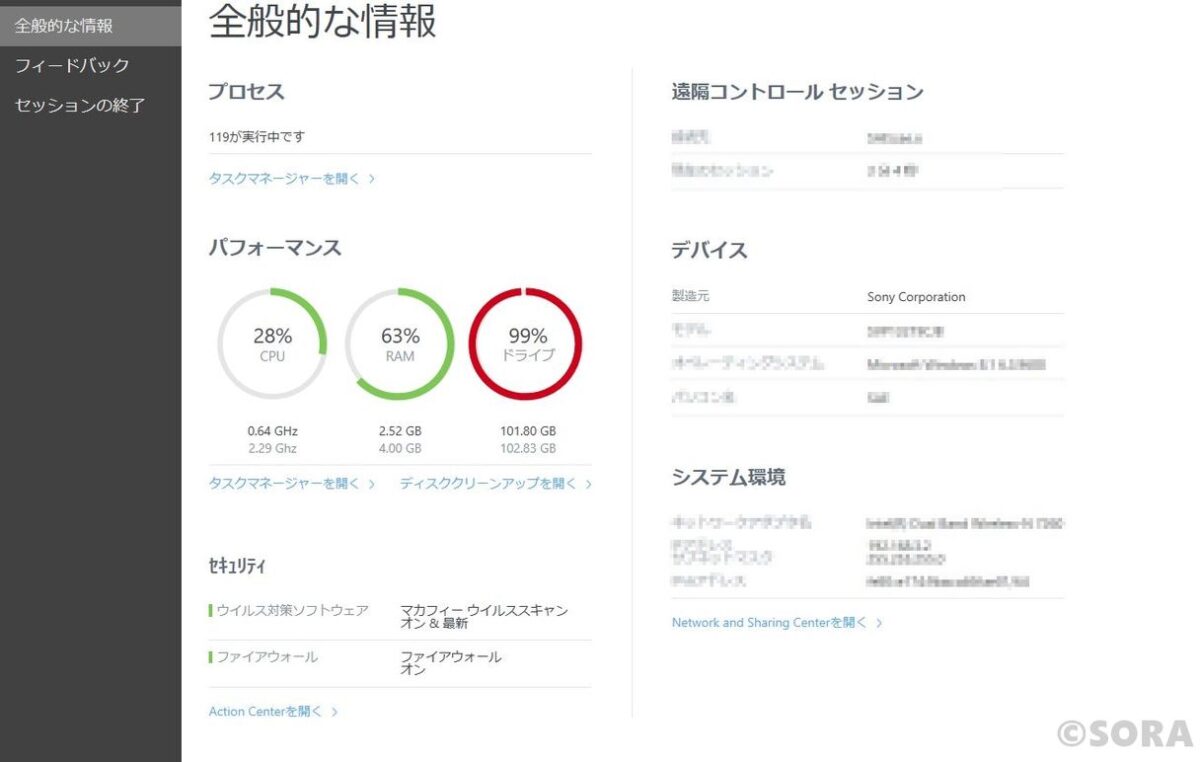Image resolution: width=1200 pixels, height=762 pixels.
Task: Click the Sony Corporation manufacturer value
Action: coord(916,297)
